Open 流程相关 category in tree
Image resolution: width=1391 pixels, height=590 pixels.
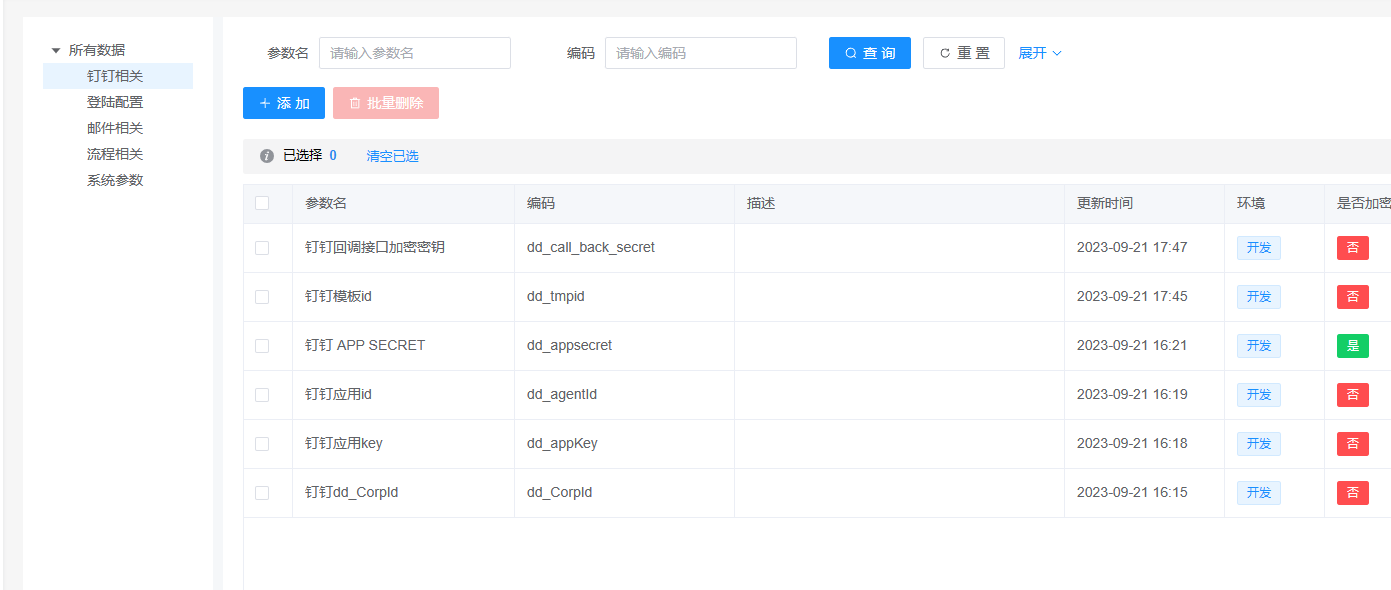tap(115, 154)
